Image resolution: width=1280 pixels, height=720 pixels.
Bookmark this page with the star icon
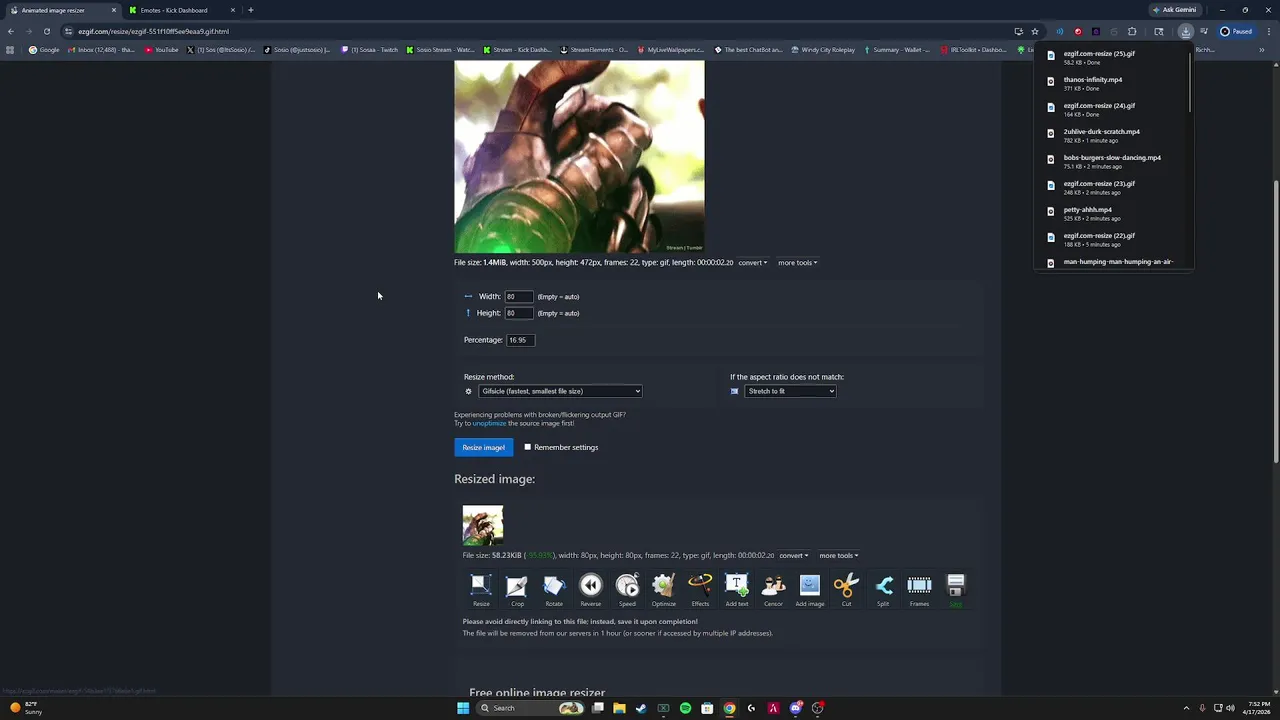pos(1035,31)
